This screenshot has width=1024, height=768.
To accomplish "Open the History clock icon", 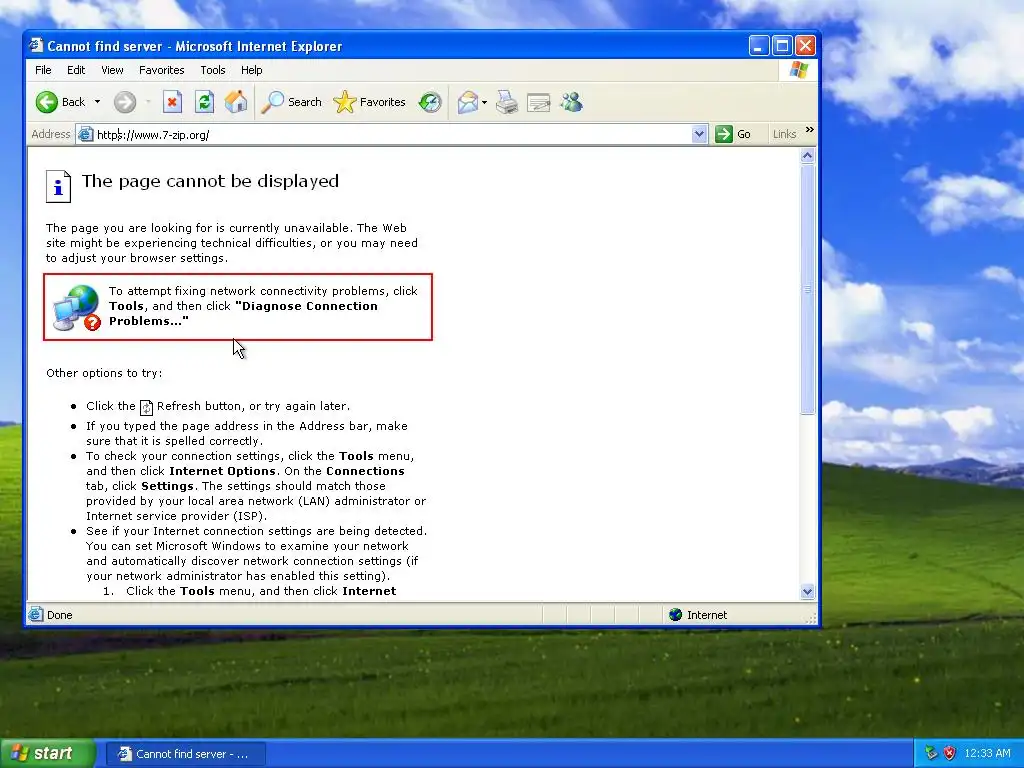I will click(430, 102).
